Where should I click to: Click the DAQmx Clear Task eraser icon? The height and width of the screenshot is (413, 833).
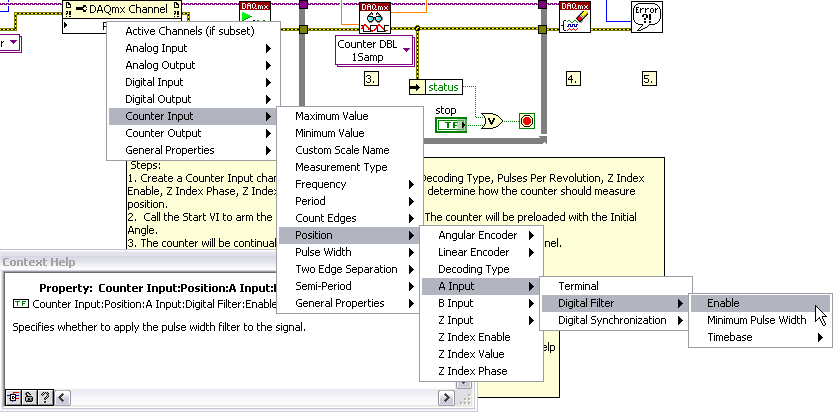(x=575, y=17)
